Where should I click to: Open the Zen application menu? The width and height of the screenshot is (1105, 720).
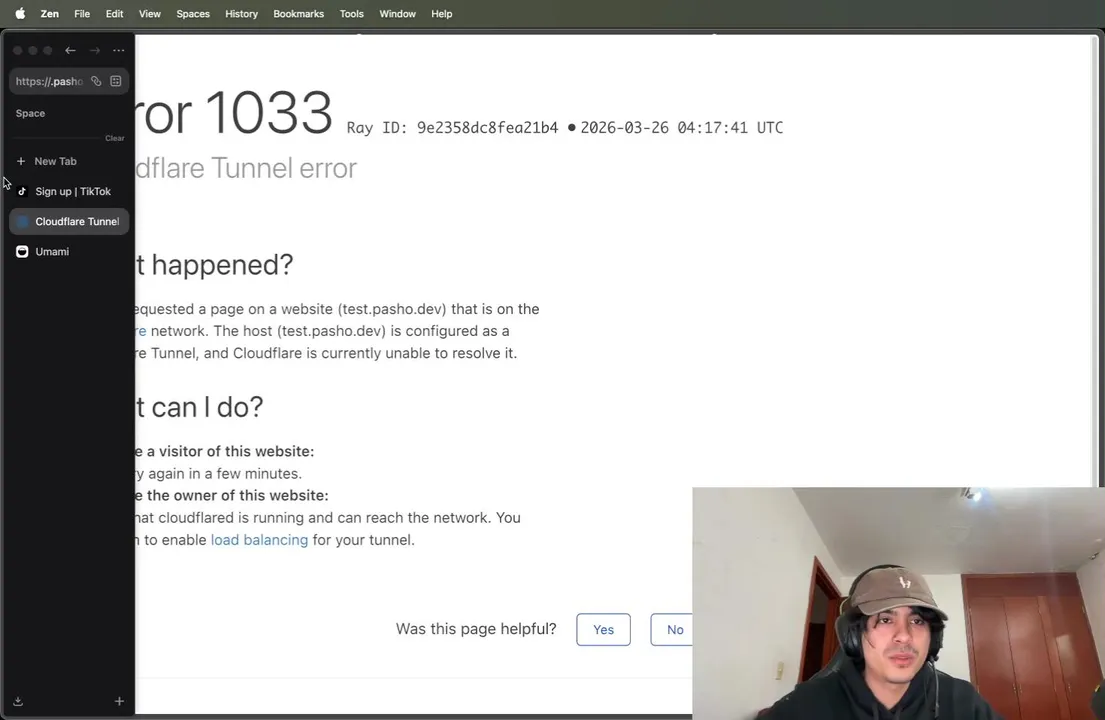(49, 13)
